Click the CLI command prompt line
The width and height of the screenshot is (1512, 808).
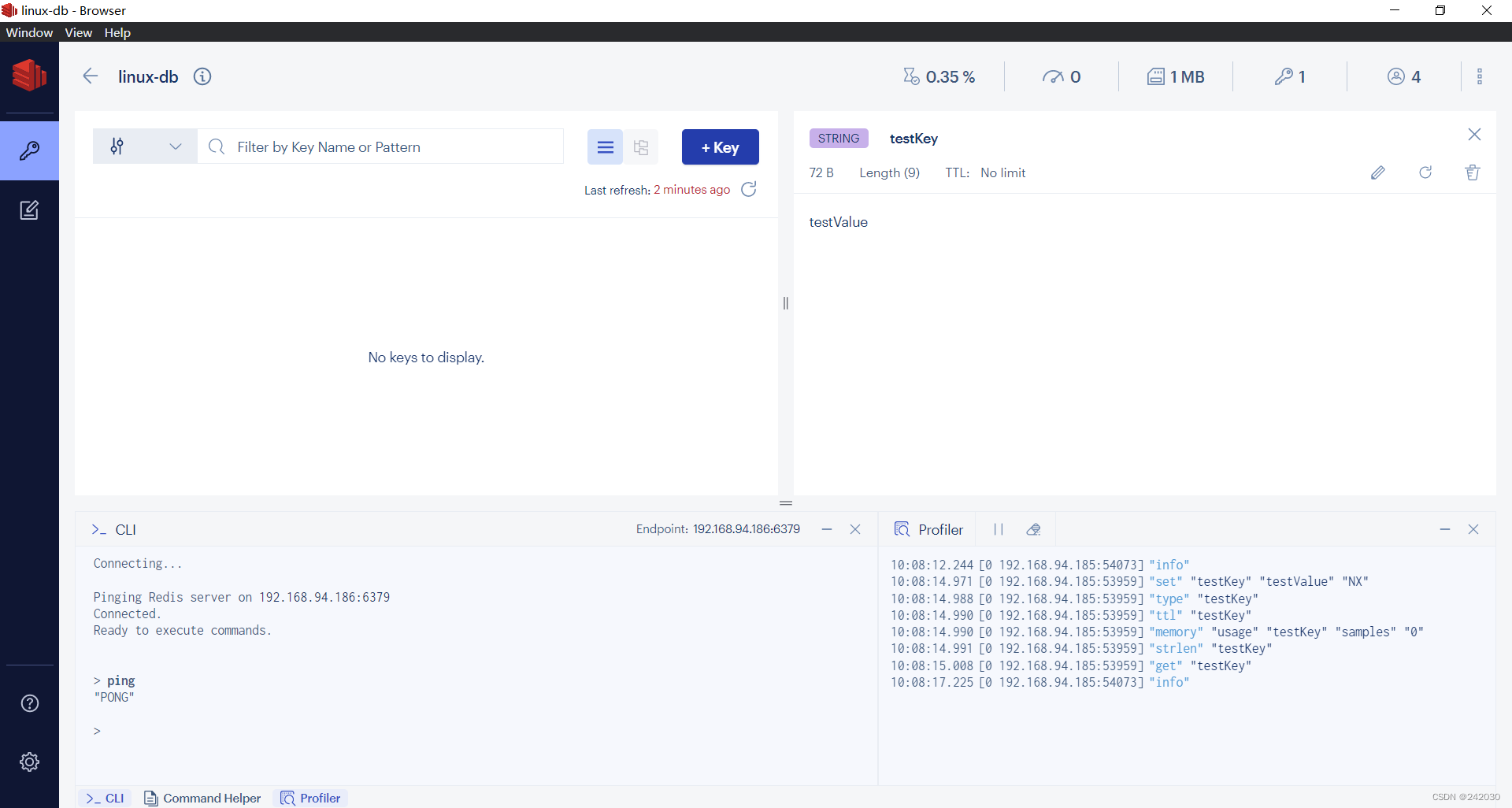tap(476, 731)
